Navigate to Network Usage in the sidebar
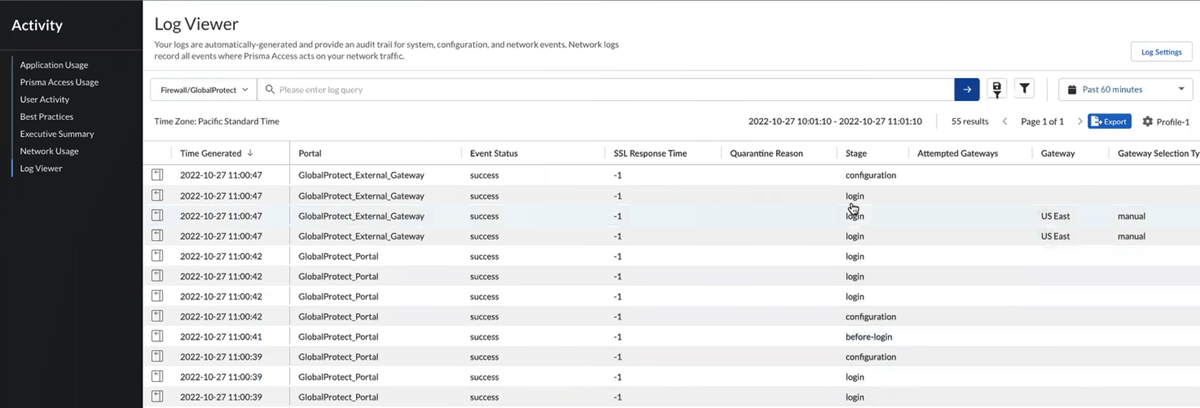1200x408 pixels. 49,151
